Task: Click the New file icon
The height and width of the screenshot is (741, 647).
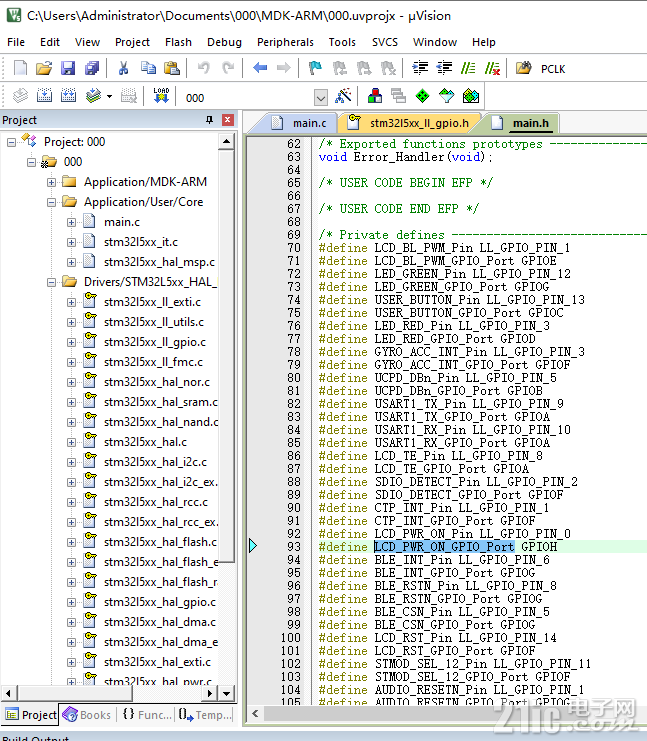Action: point(20,69)
